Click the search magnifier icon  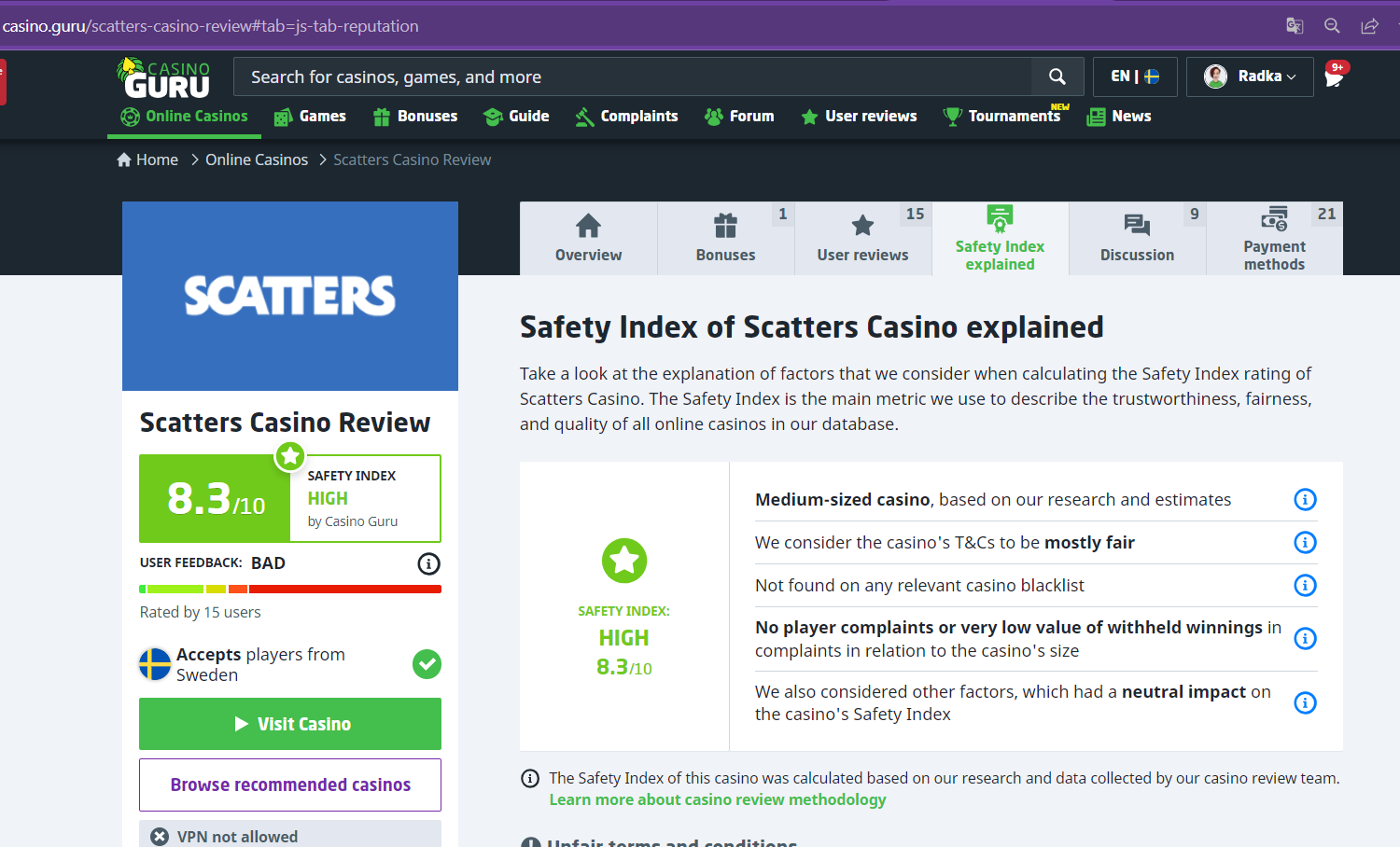point(1057,76)
